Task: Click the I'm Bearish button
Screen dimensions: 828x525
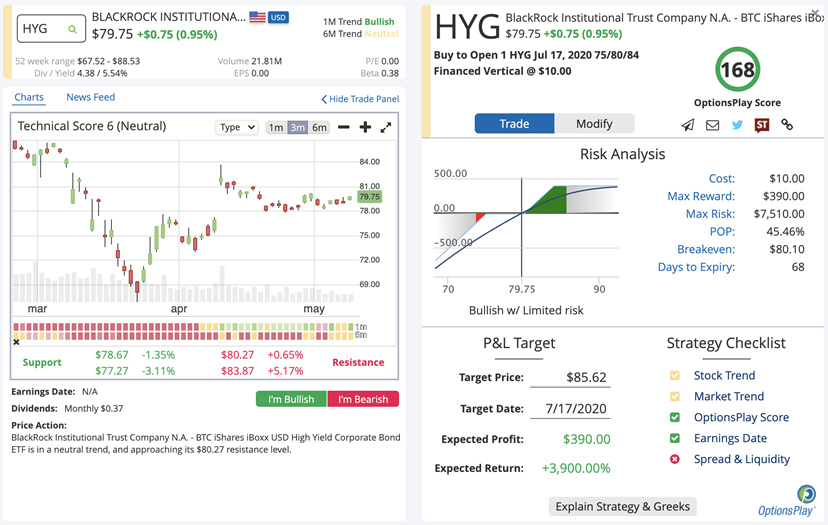Action: click(363, 399)
